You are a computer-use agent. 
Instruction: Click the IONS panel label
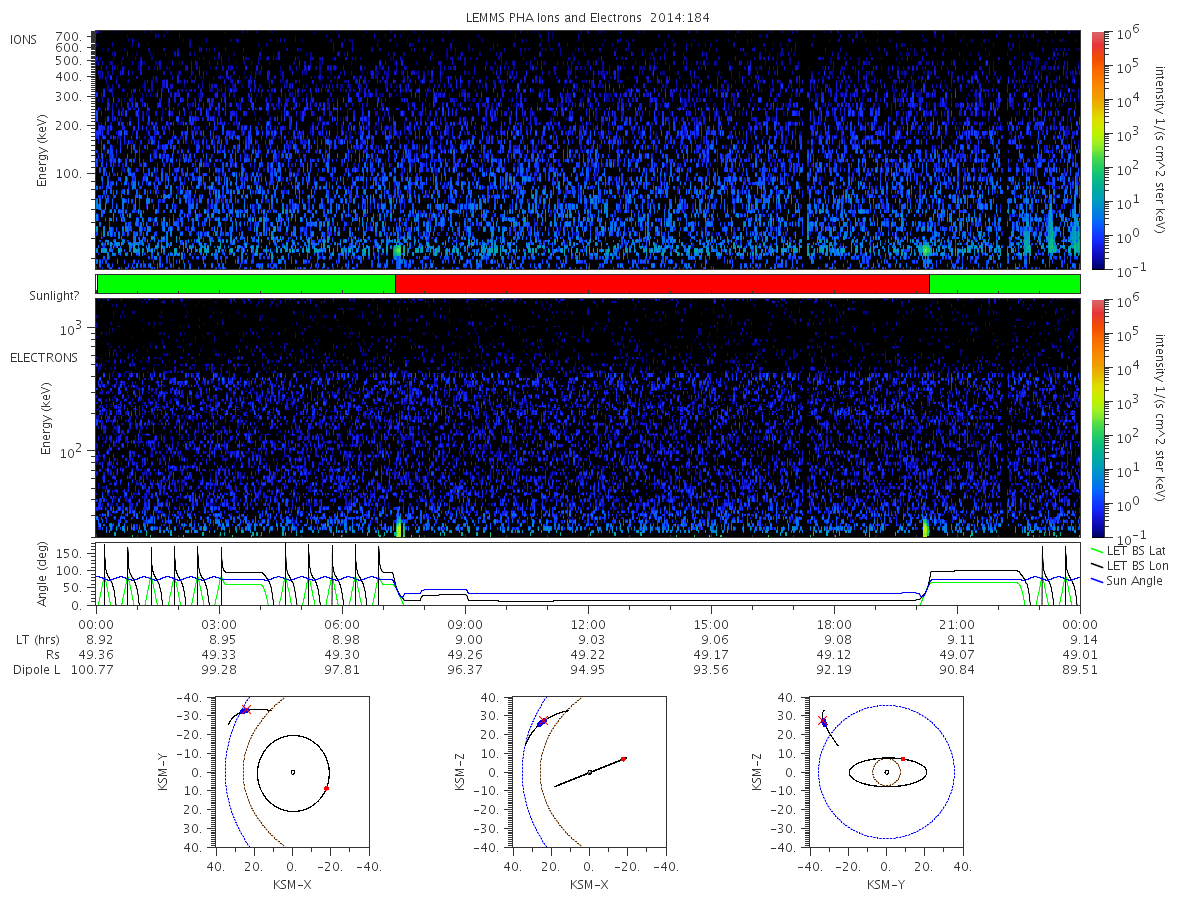coord(24,40)
